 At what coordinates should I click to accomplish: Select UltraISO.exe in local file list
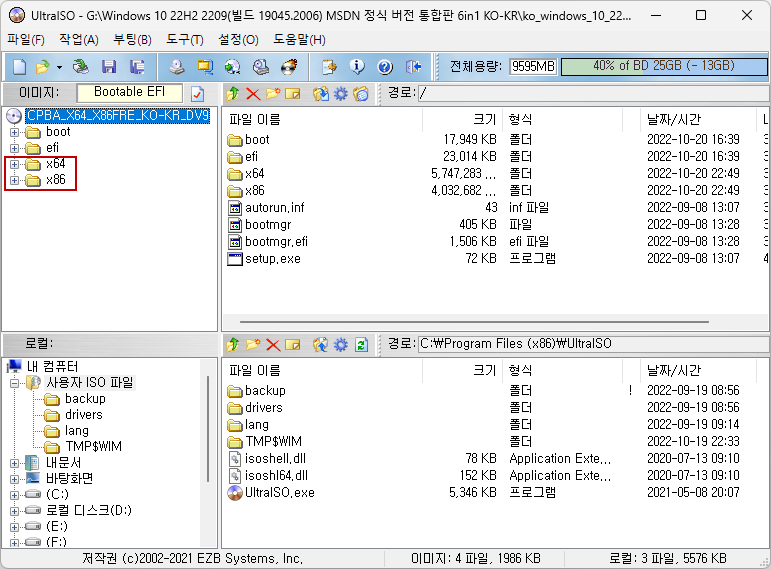point(271,493)
